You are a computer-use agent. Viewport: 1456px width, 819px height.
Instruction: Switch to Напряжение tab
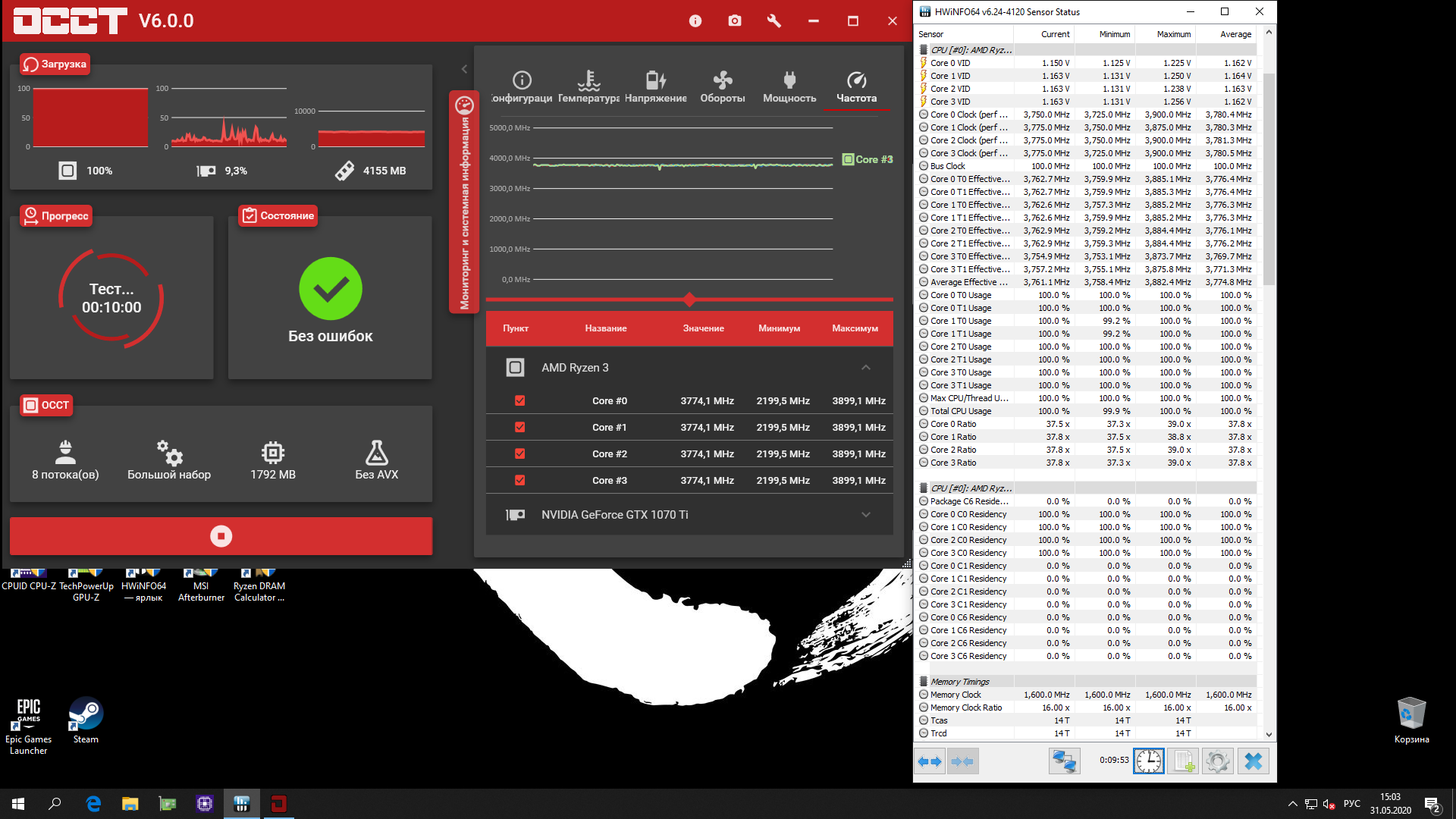655,86
